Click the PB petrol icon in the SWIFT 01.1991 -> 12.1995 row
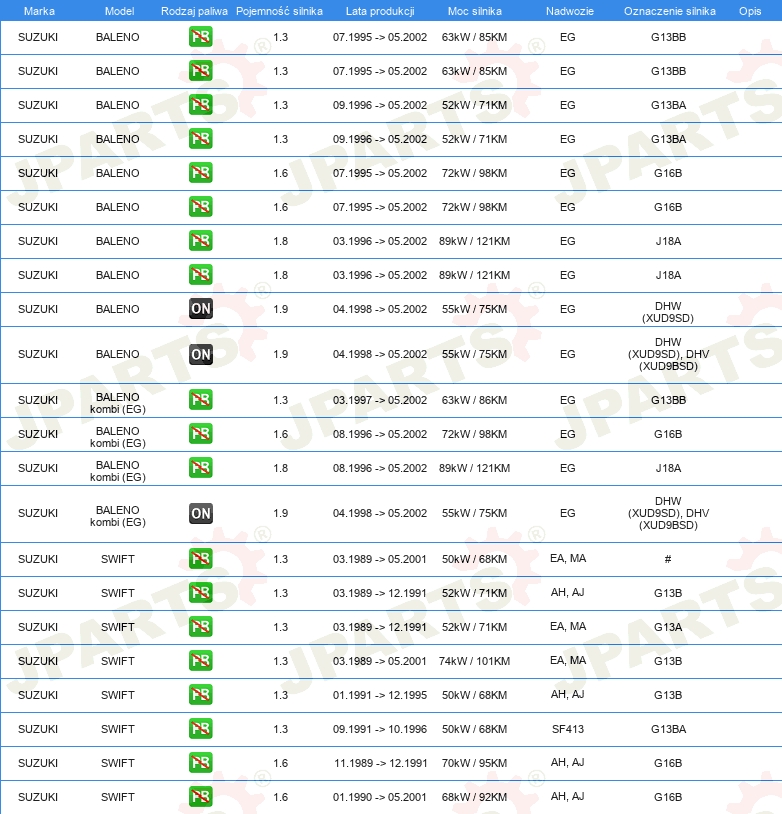The image size is (782, 814). point(200,695)
